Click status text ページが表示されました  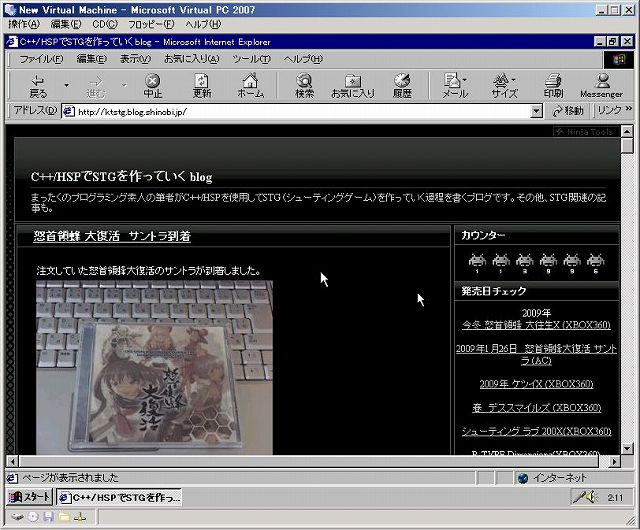click(x=70, y=478)
